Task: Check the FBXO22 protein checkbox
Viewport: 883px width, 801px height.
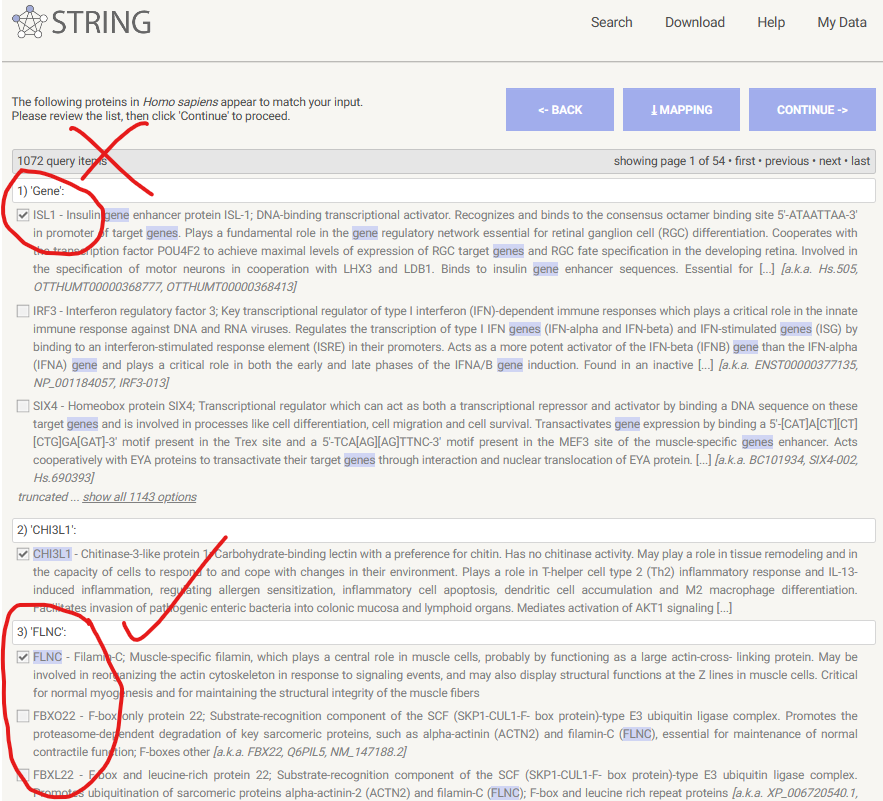Action: pos(23,716)
